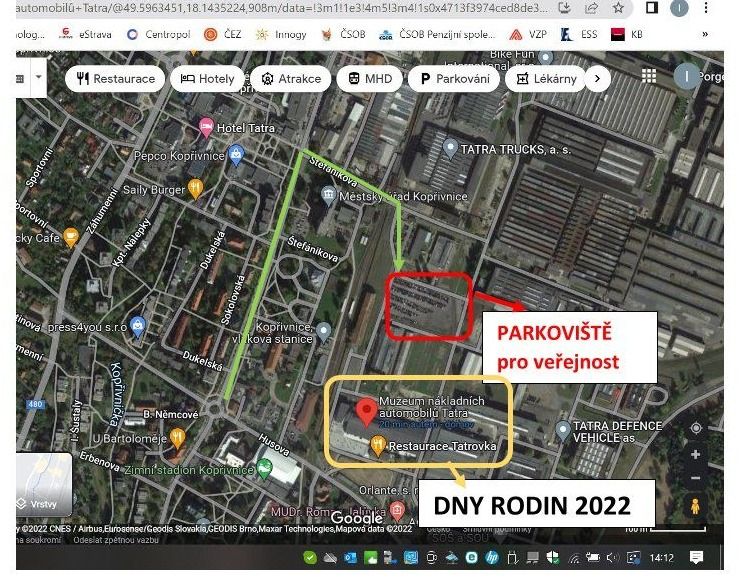This screenshot has width=739, height=587.
Task: Show Atrakce category on map
Action: pos(291,79)
